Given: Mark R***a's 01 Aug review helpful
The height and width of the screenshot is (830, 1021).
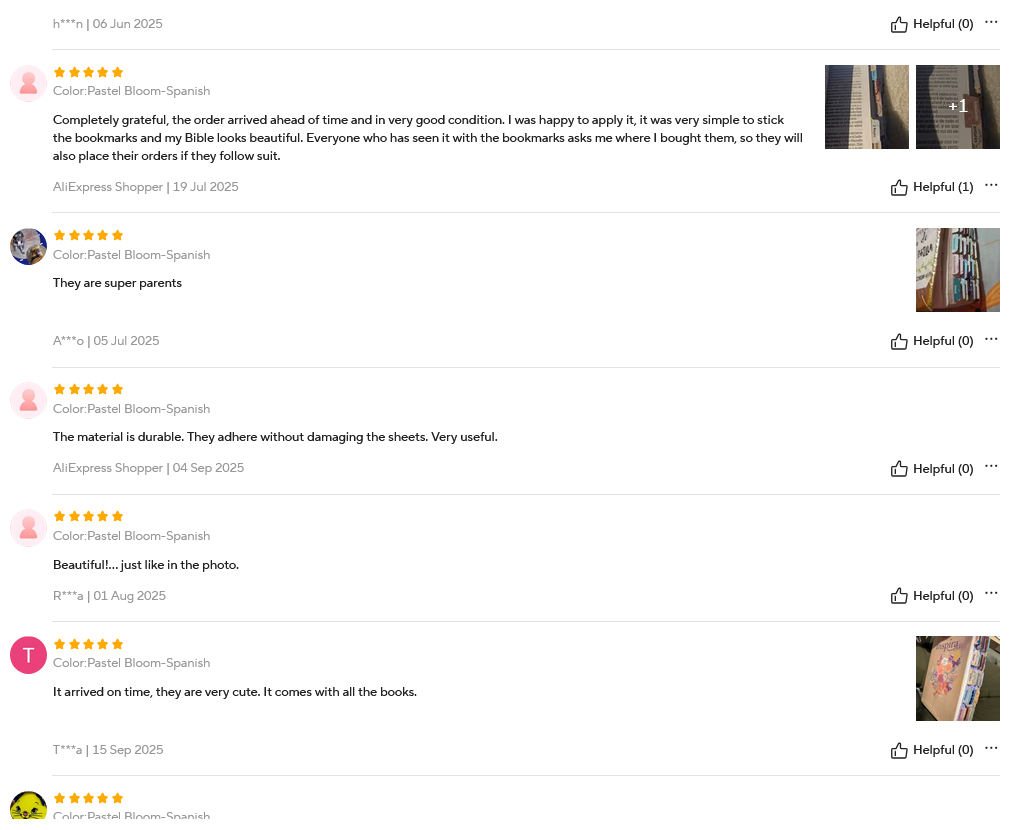Looking at the screenshot, I should pos(899,596).
